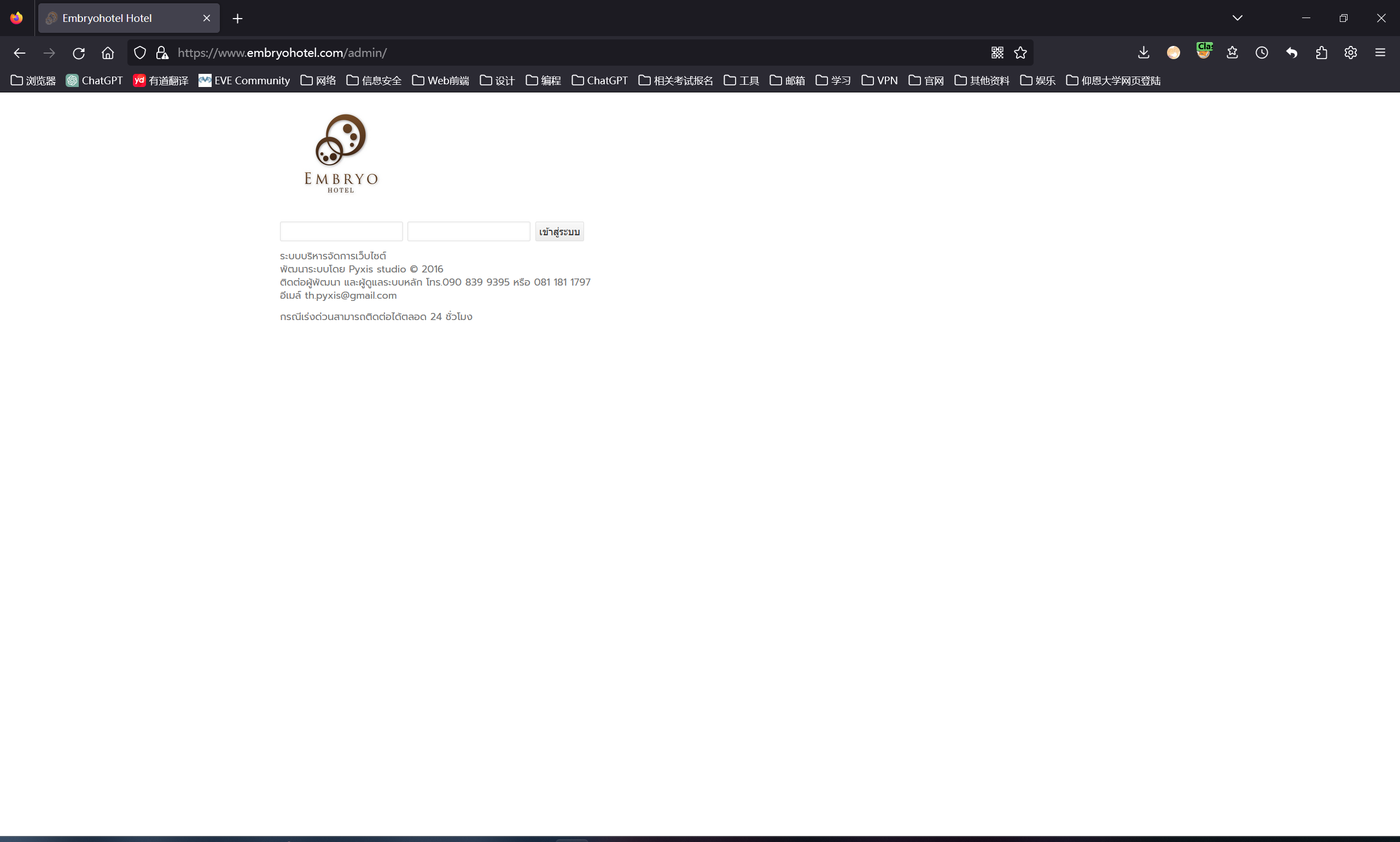Open the hamburger application menu

pos(1380,53)
